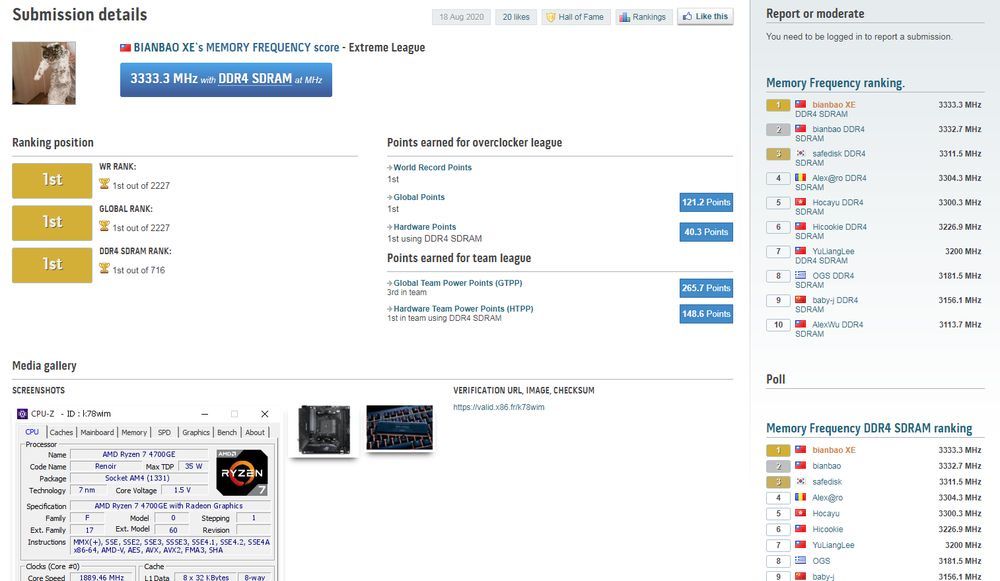Open bianbao DDR4 link in Memory Frequency ranking
Viewport: 1000px width, 581px height.
tap(838, 129)
